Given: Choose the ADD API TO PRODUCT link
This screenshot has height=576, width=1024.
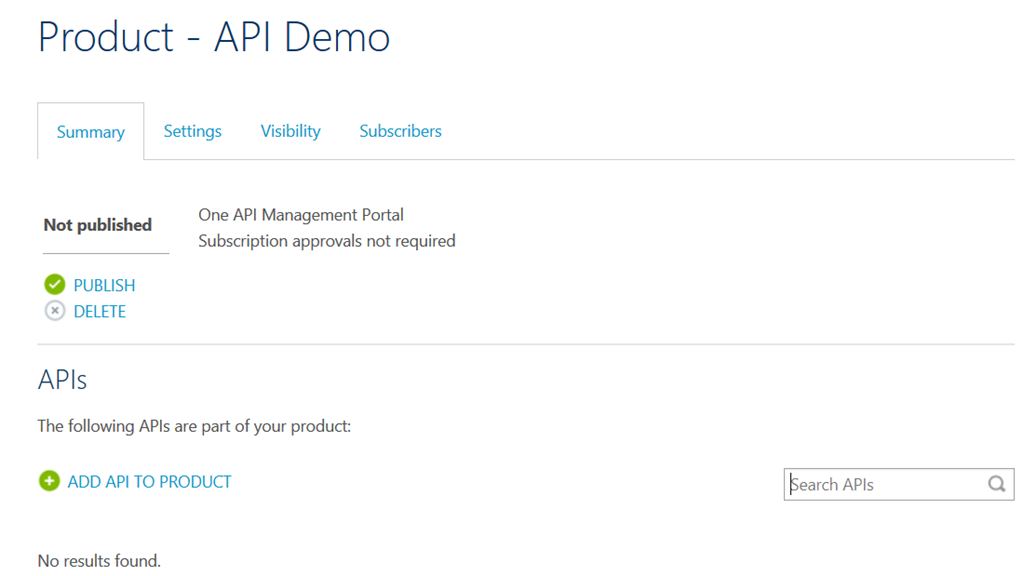Looking at the screenshot, I should click(150, 481).
